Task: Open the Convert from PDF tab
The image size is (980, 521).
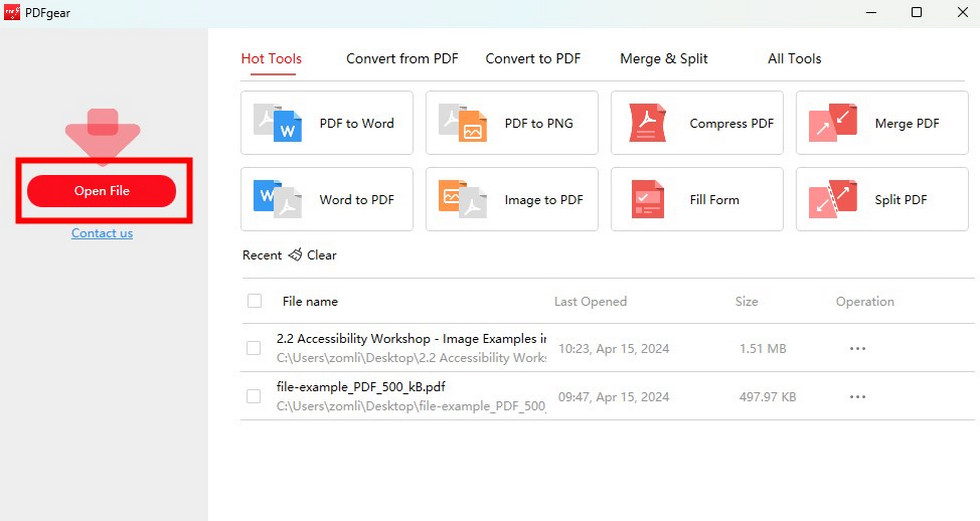Action: point(402,59)
